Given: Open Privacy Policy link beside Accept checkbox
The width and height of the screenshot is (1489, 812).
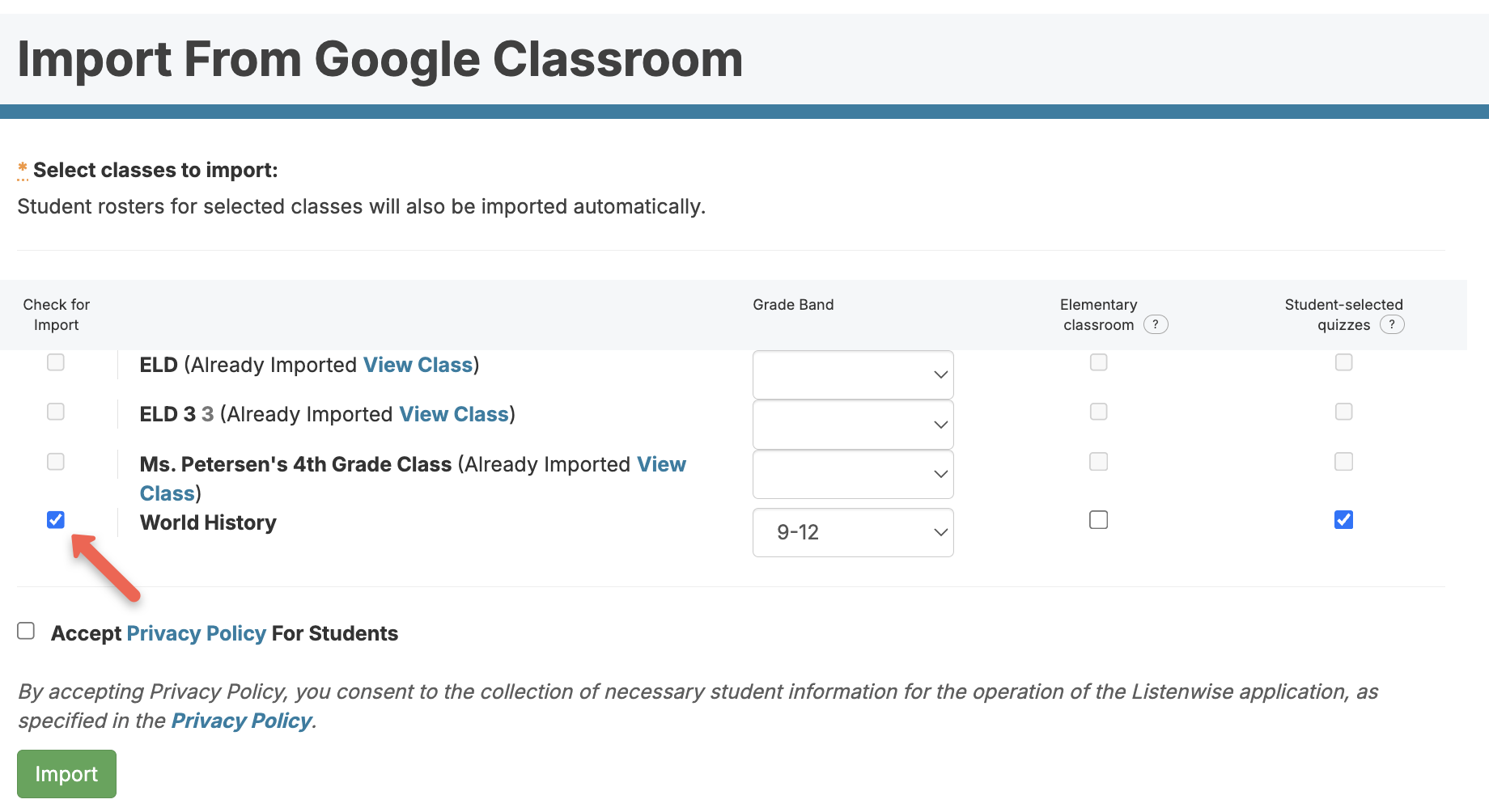Looking at the screenshot, I should 197,633.
